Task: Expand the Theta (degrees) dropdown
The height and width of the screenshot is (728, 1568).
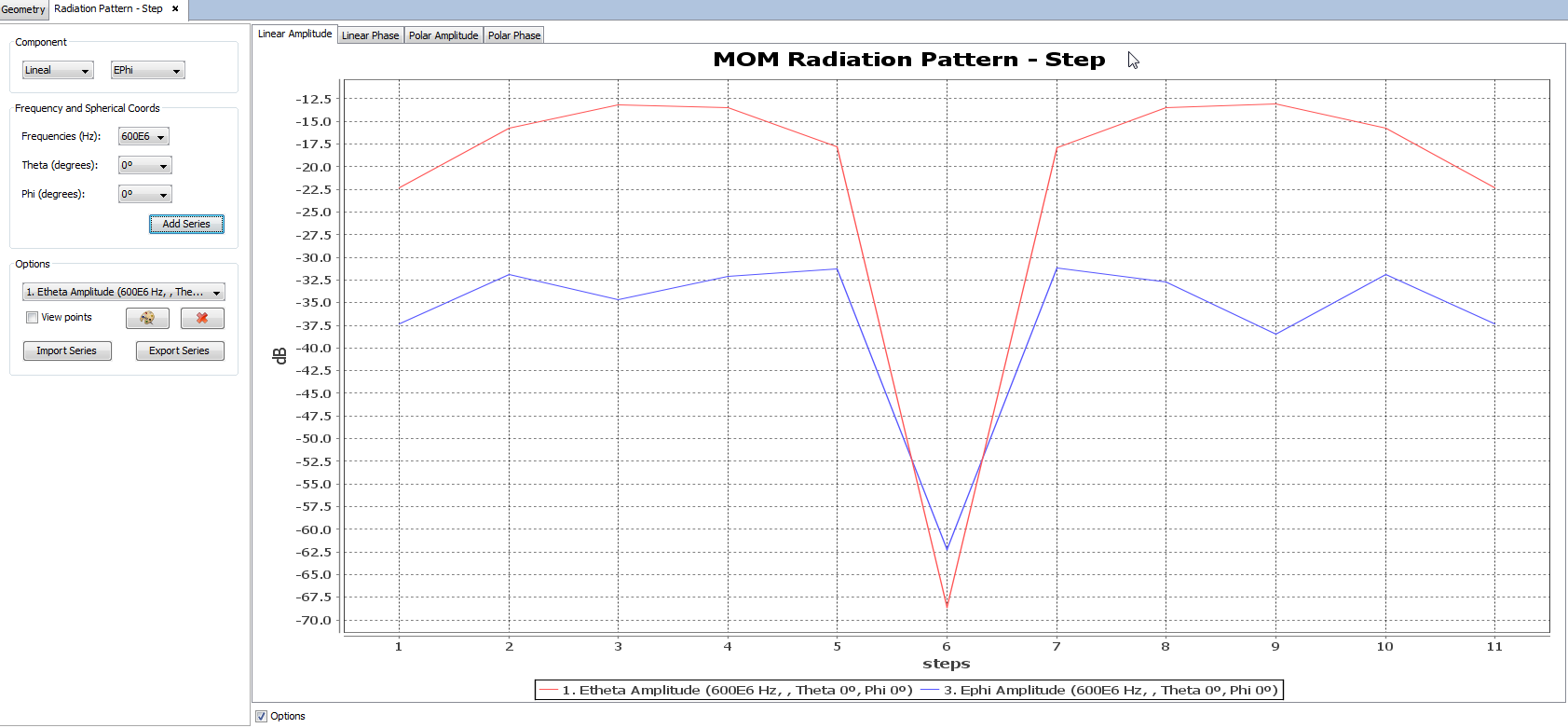Action: point(145,165)
